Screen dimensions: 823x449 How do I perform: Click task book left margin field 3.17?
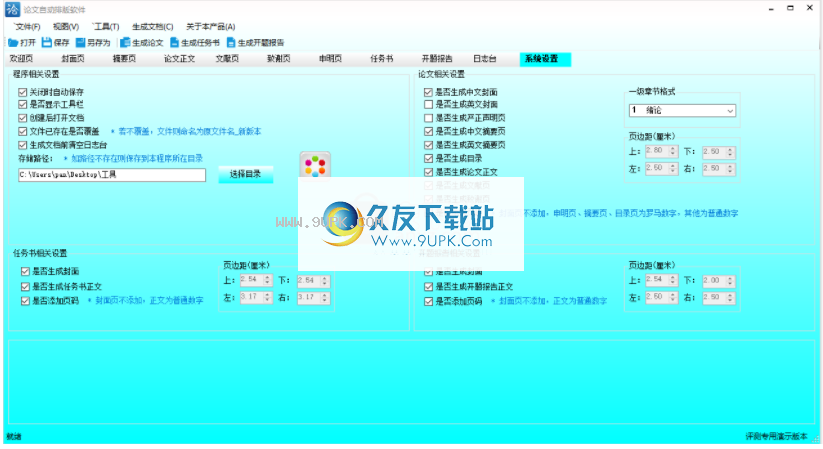click(256, 298)
